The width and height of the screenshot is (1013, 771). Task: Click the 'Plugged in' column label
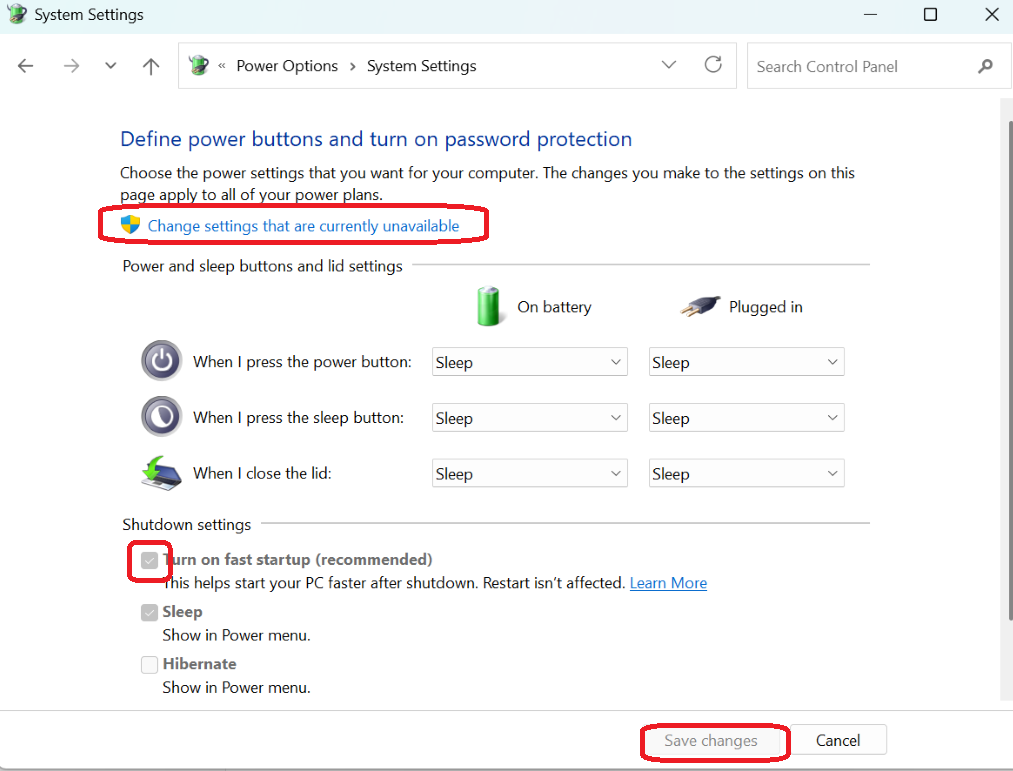[x=766, y=307]
